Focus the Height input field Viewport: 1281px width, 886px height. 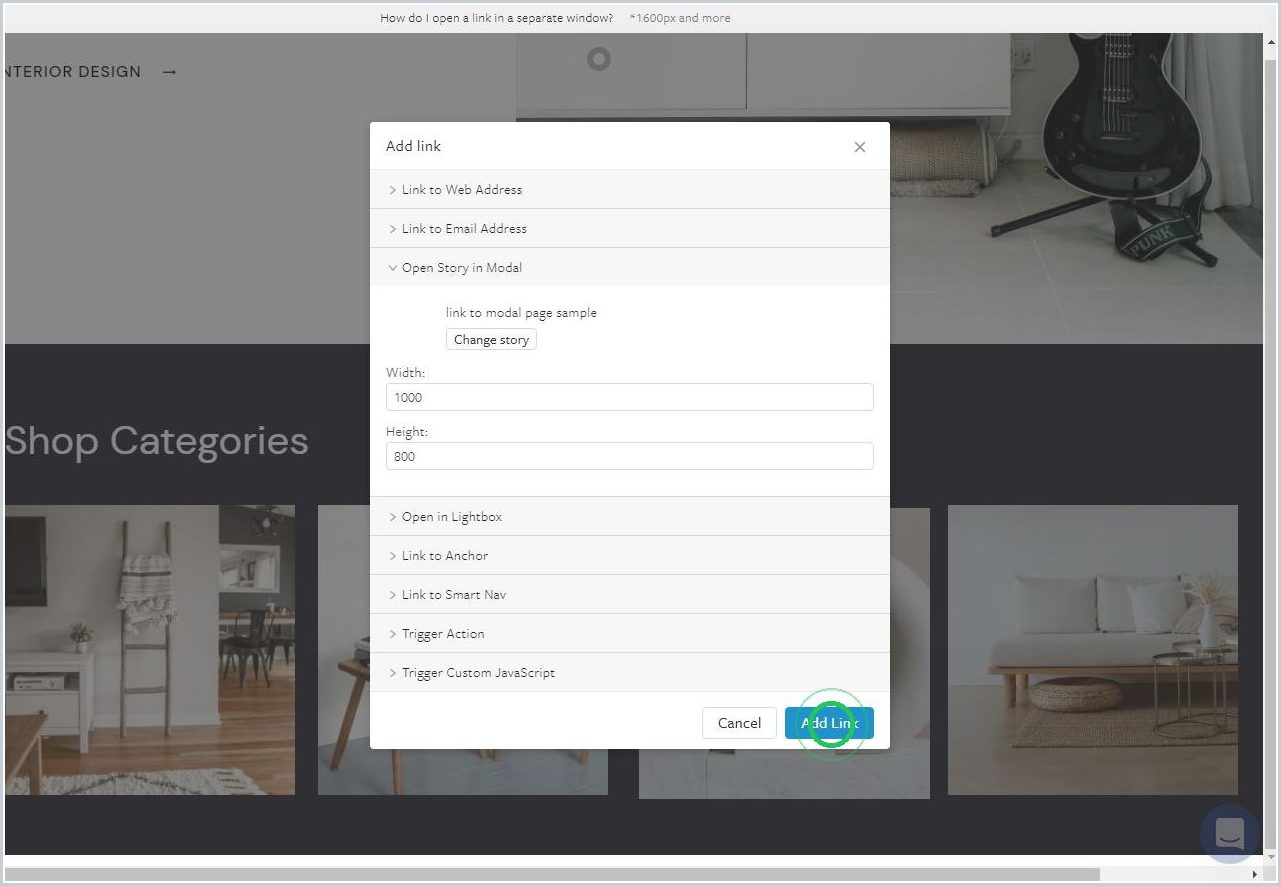click(x=629, y=456)
